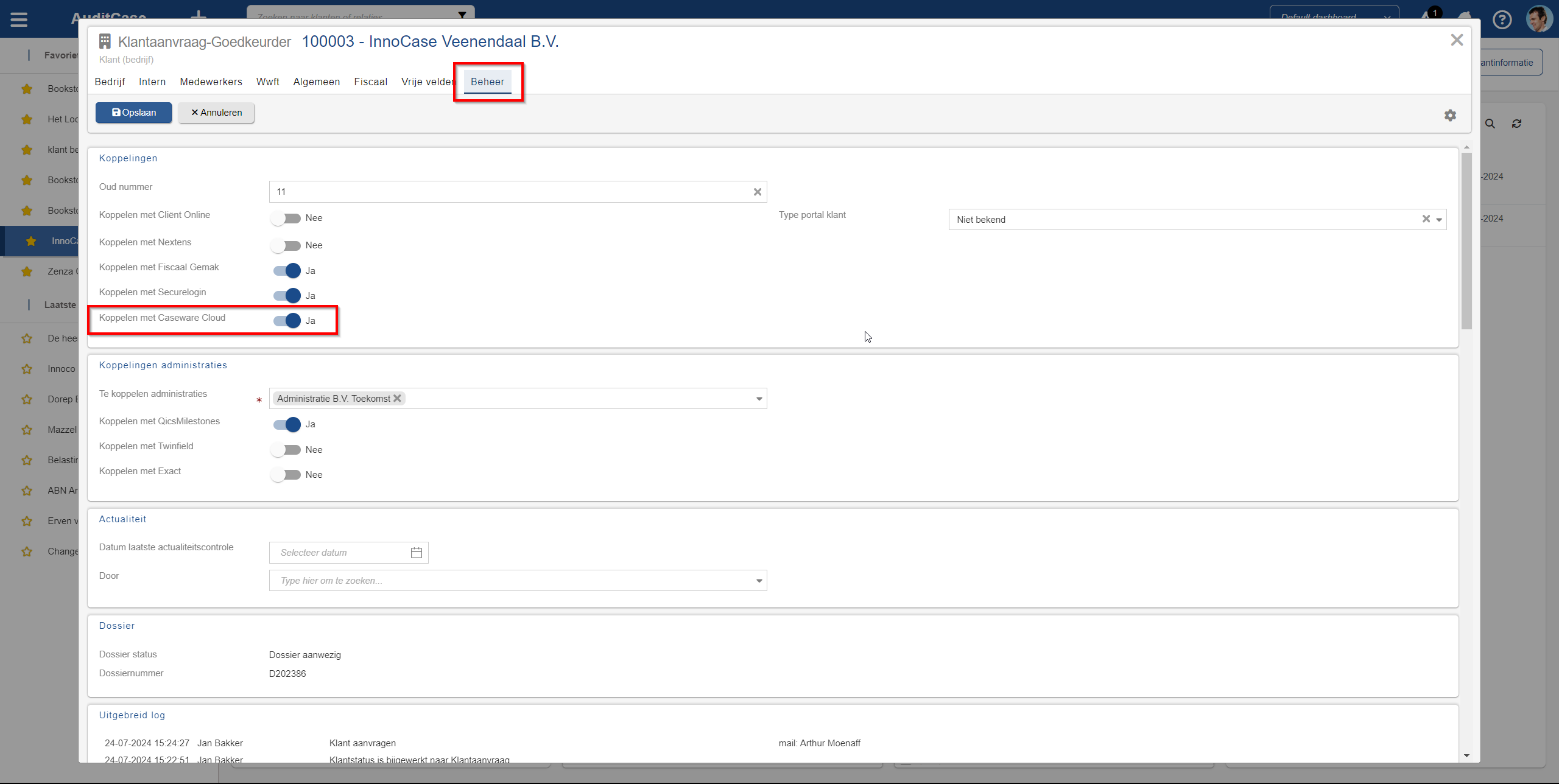Toggle Koppelen met Twinfield switch
This screenshot has width=1559, height=784.
pos(286,450)
